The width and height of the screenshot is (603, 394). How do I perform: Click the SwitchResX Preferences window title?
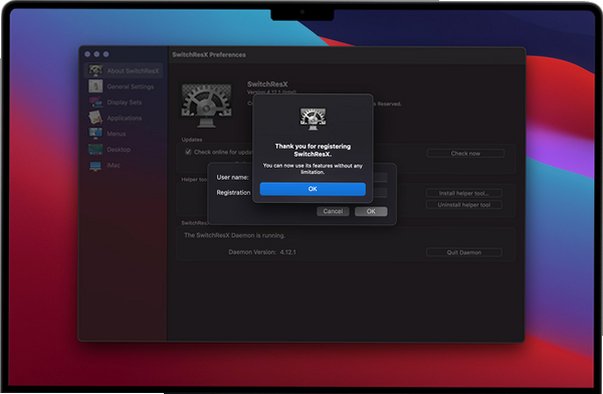coord(209,55)
